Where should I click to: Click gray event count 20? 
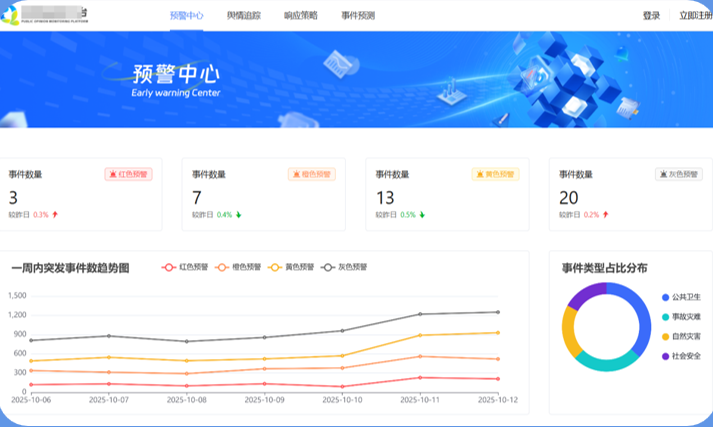point(568,198)
